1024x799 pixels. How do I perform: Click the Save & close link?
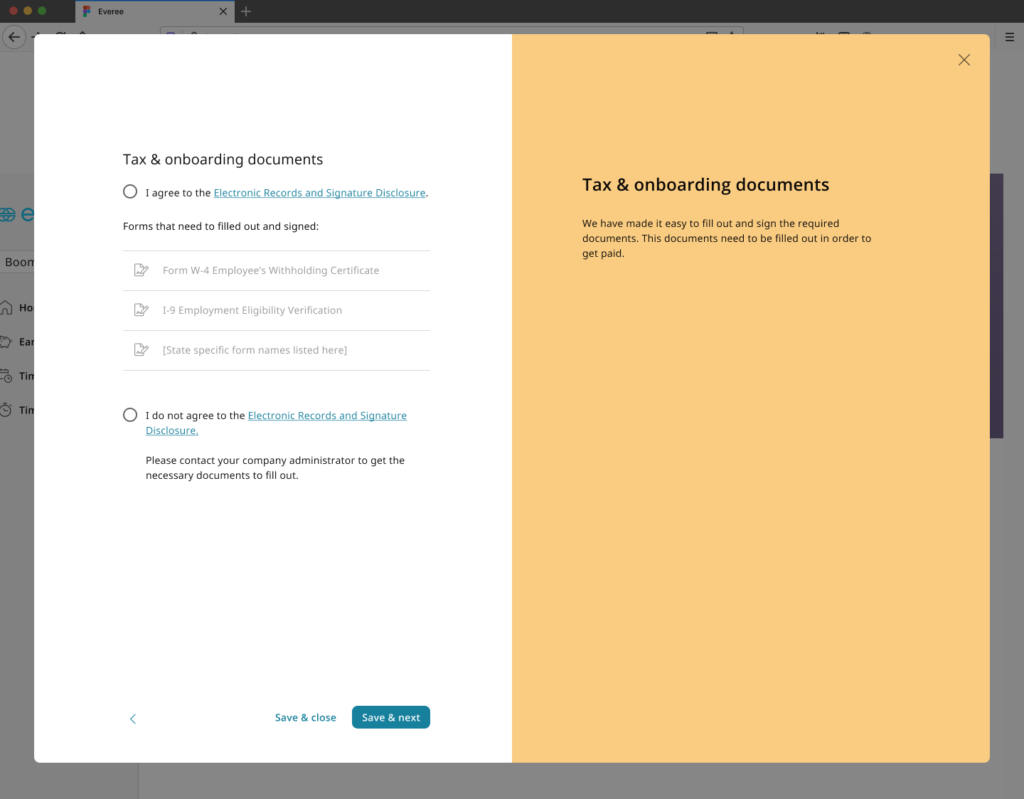click(306, 717)
